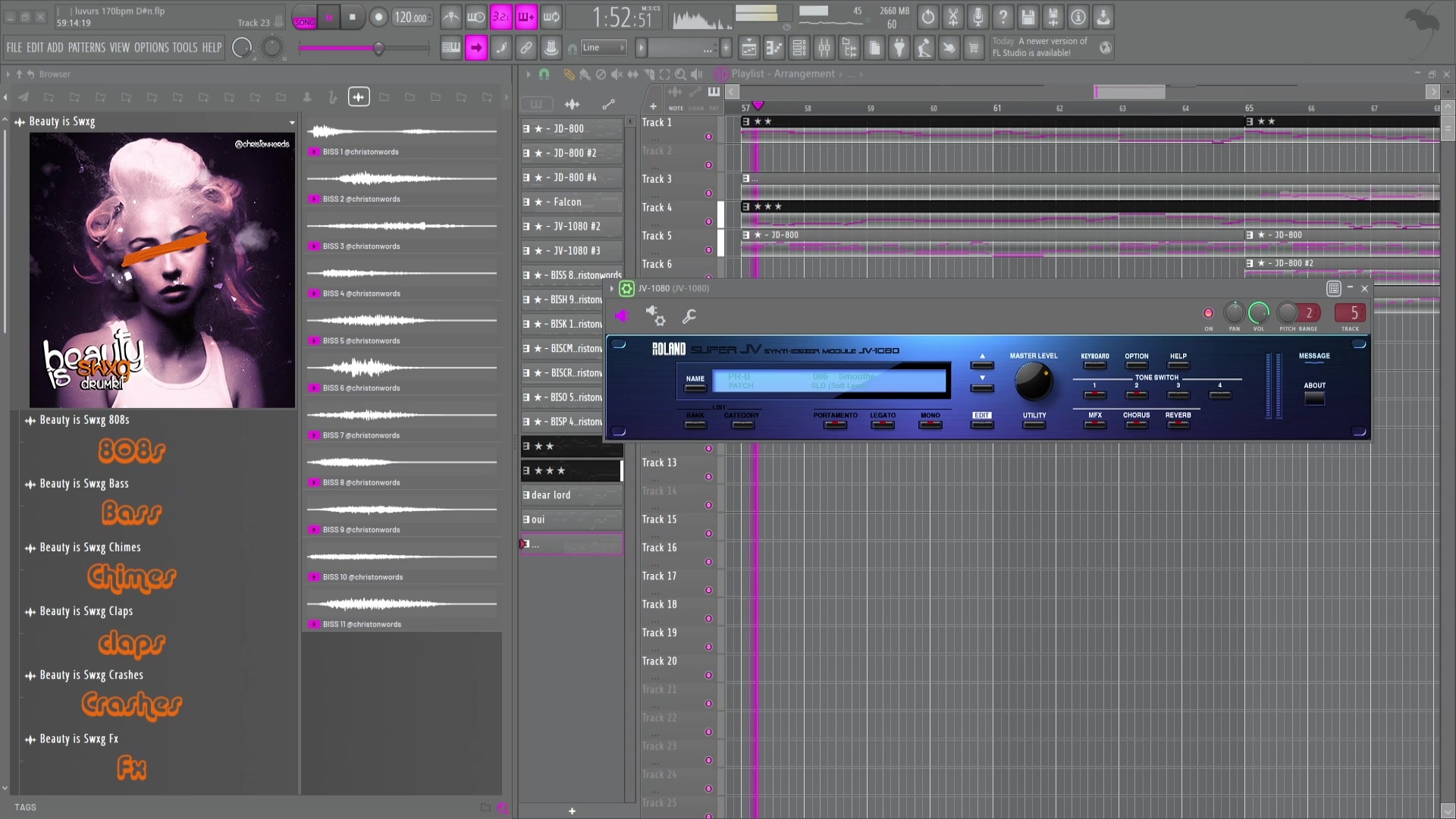Click the record button

378,17
